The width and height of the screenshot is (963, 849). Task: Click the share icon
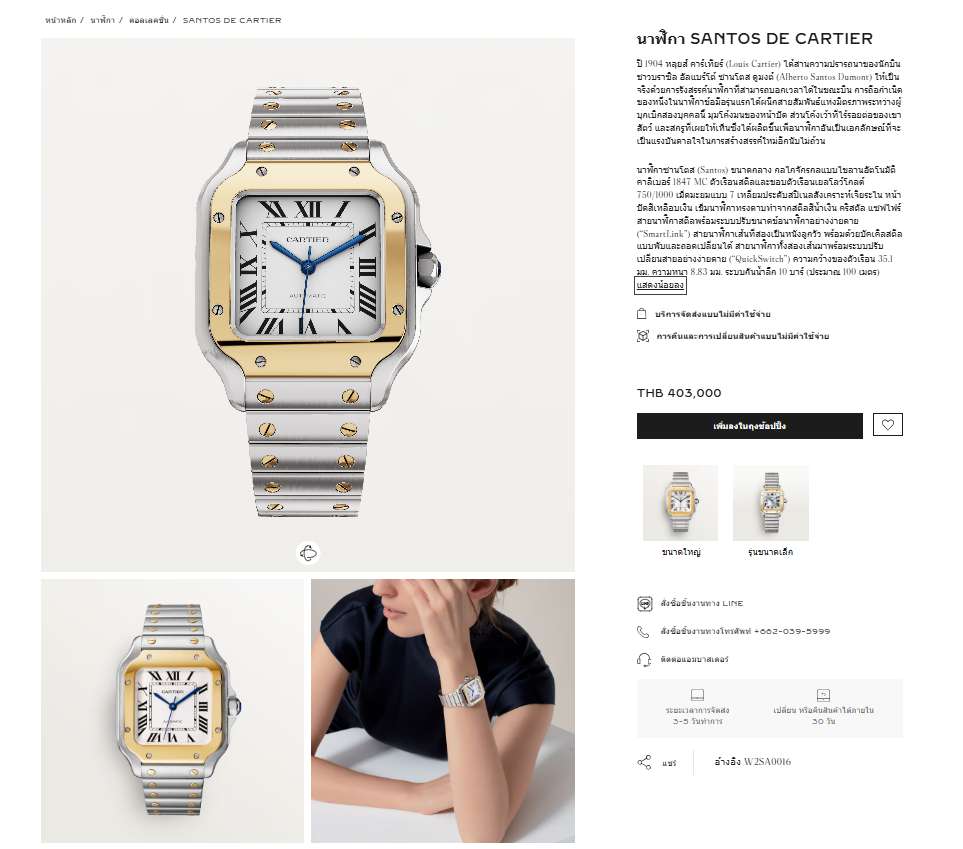click(x=644, y=762)
